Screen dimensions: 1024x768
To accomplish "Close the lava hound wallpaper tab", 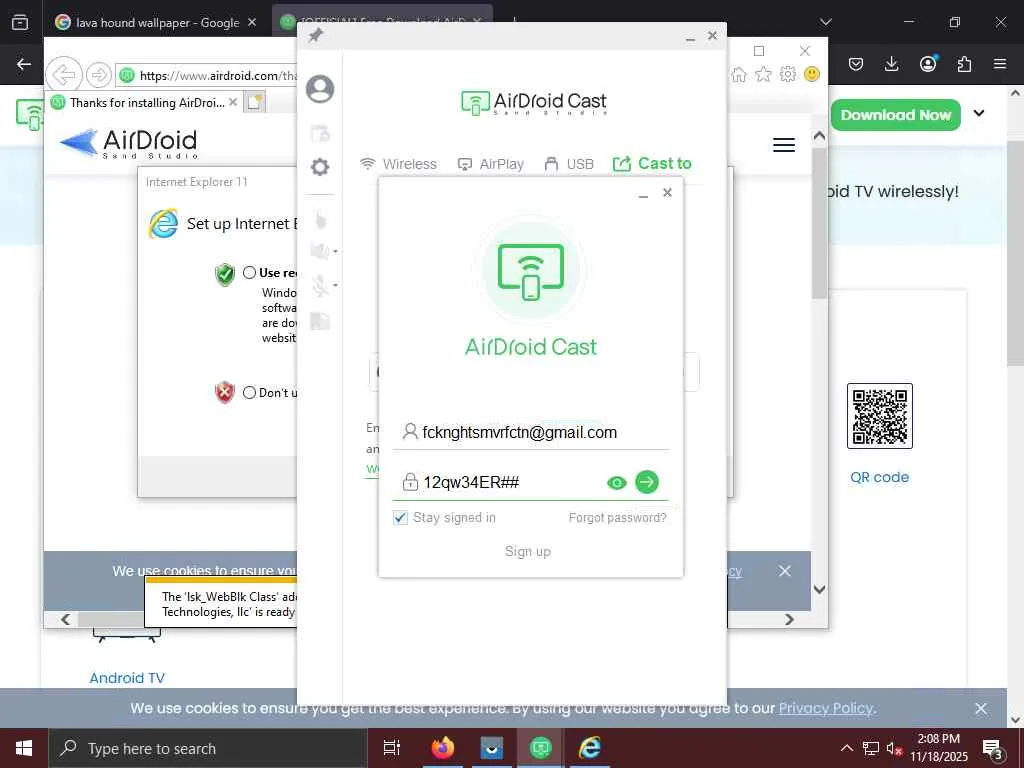I will coord(252,22).
